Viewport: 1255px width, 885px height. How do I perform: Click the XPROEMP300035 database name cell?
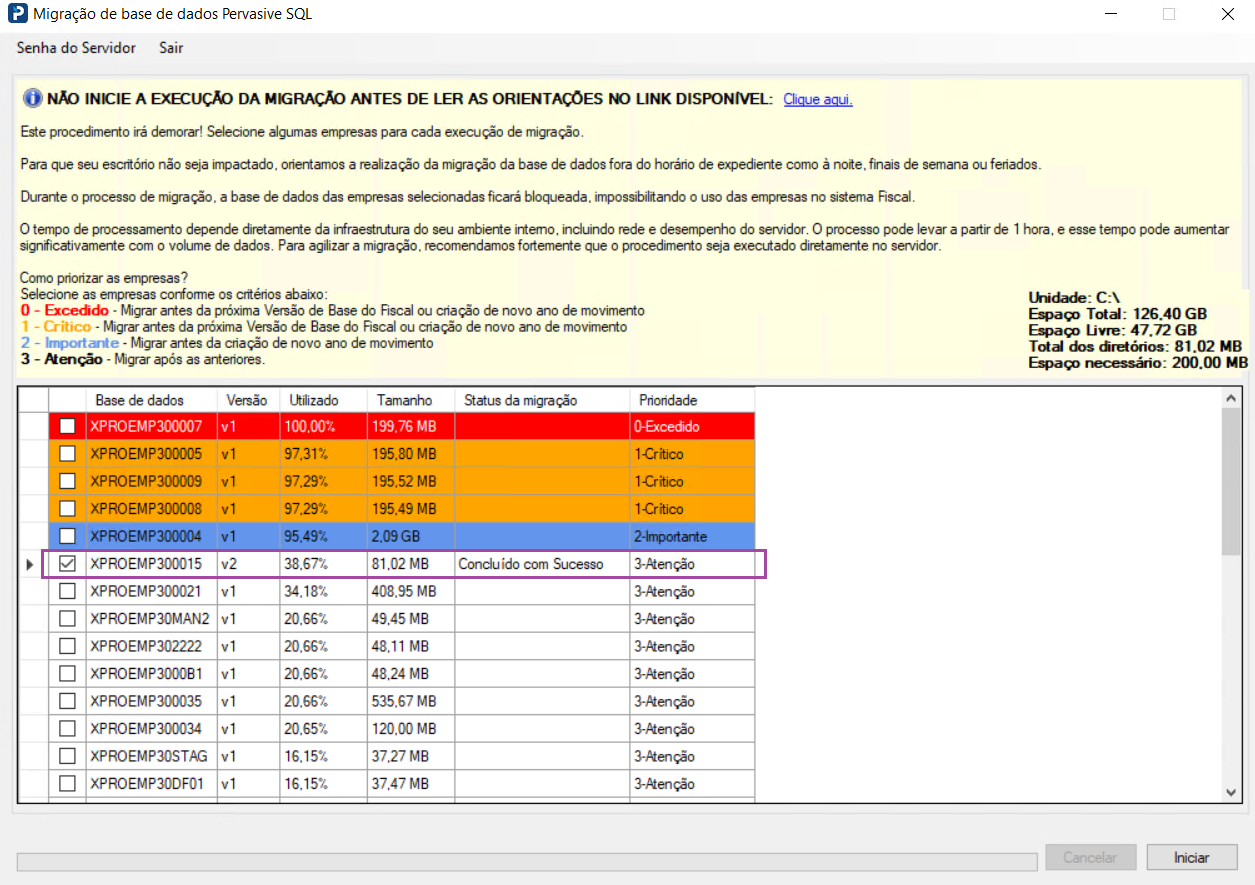coord(151,701)
